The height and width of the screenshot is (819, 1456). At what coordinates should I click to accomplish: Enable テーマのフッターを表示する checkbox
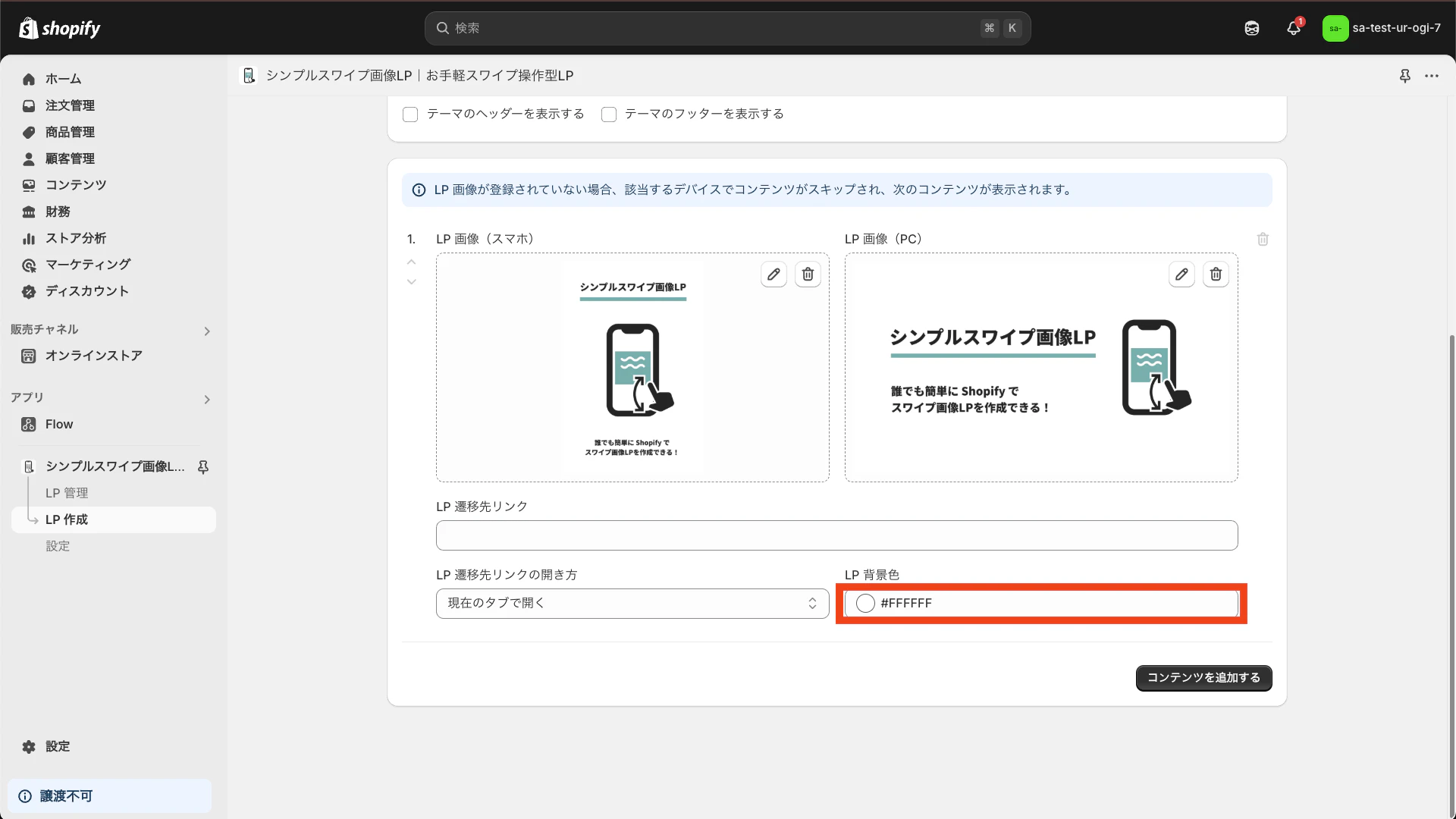tap(609, 115)
